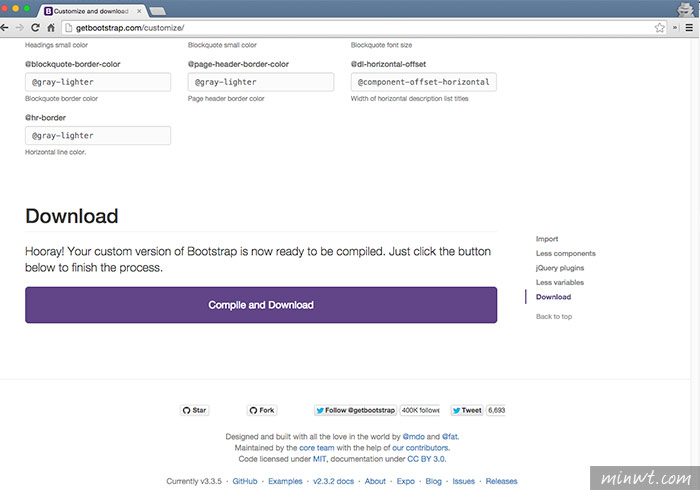Close the Customize and download tab

[x=139, y=11]
